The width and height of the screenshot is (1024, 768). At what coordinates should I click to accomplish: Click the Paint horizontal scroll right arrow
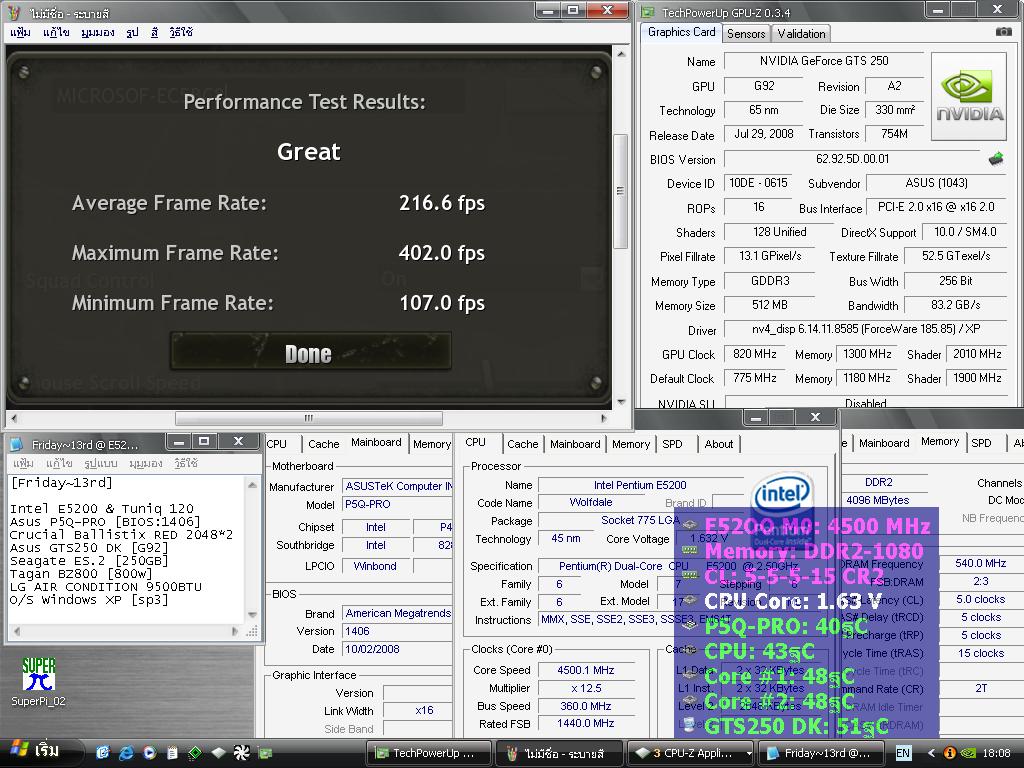603,418
